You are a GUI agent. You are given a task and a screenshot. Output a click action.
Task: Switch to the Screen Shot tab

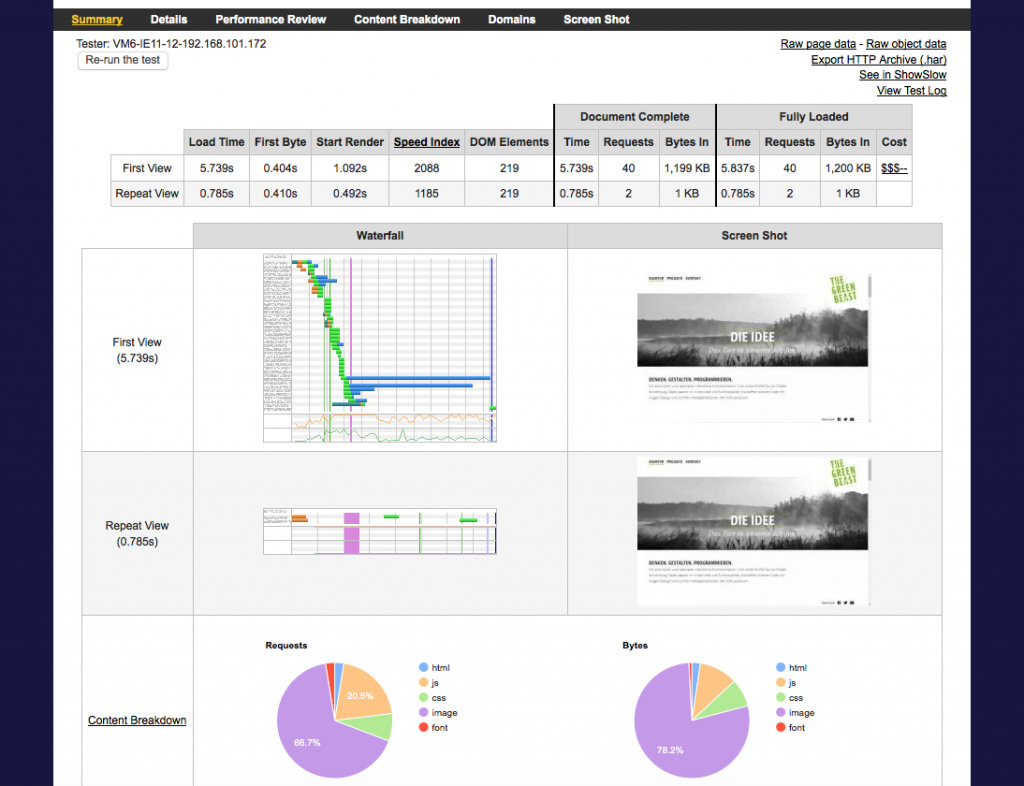596,19
